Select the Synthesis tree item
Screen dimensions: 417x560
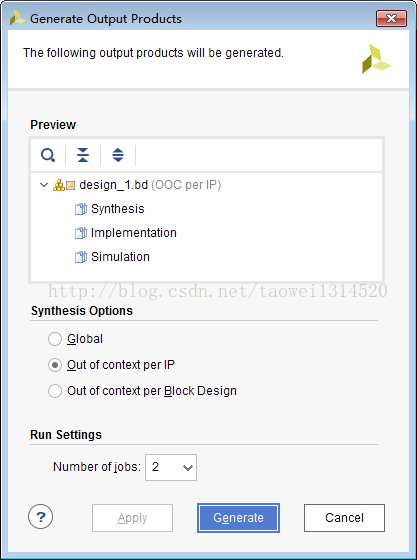pyautogui.click(x=117, y=209)
